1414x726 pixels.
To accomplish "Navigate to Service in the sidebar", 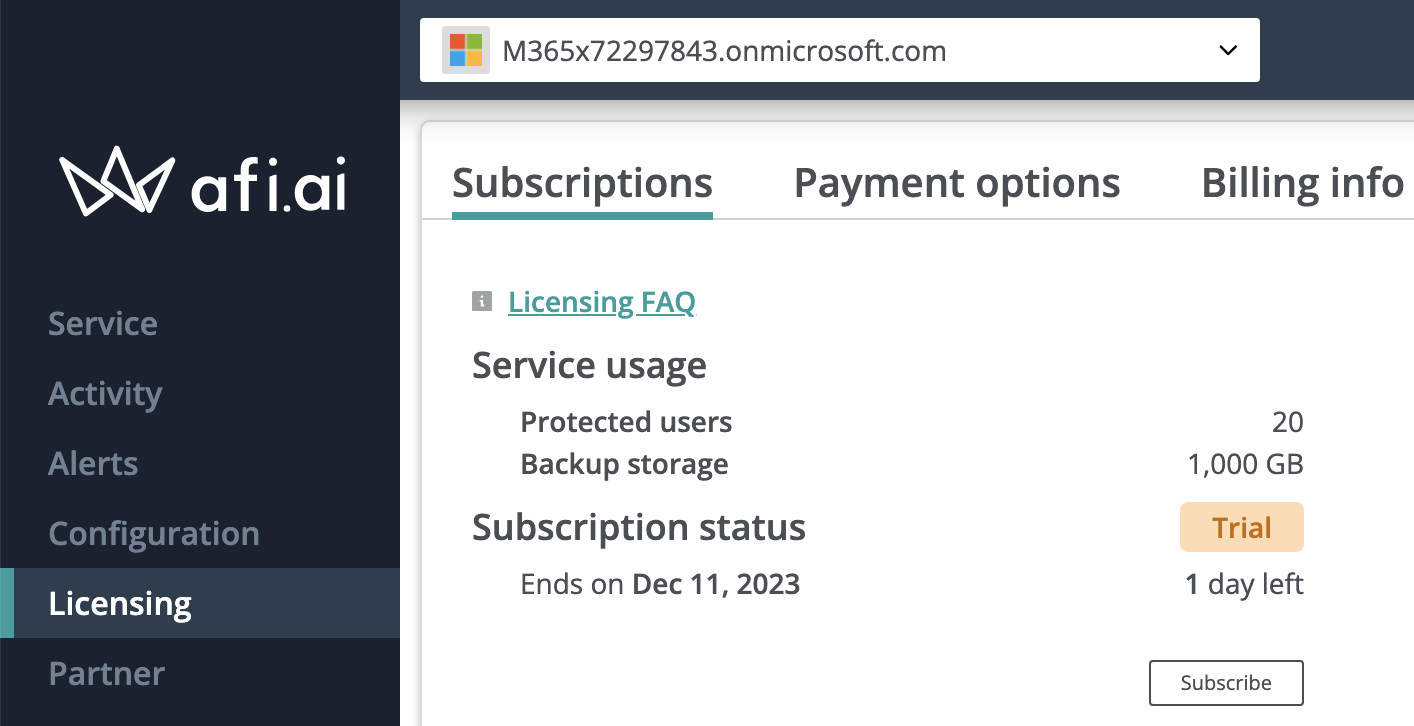I will [x=103, y=324].
